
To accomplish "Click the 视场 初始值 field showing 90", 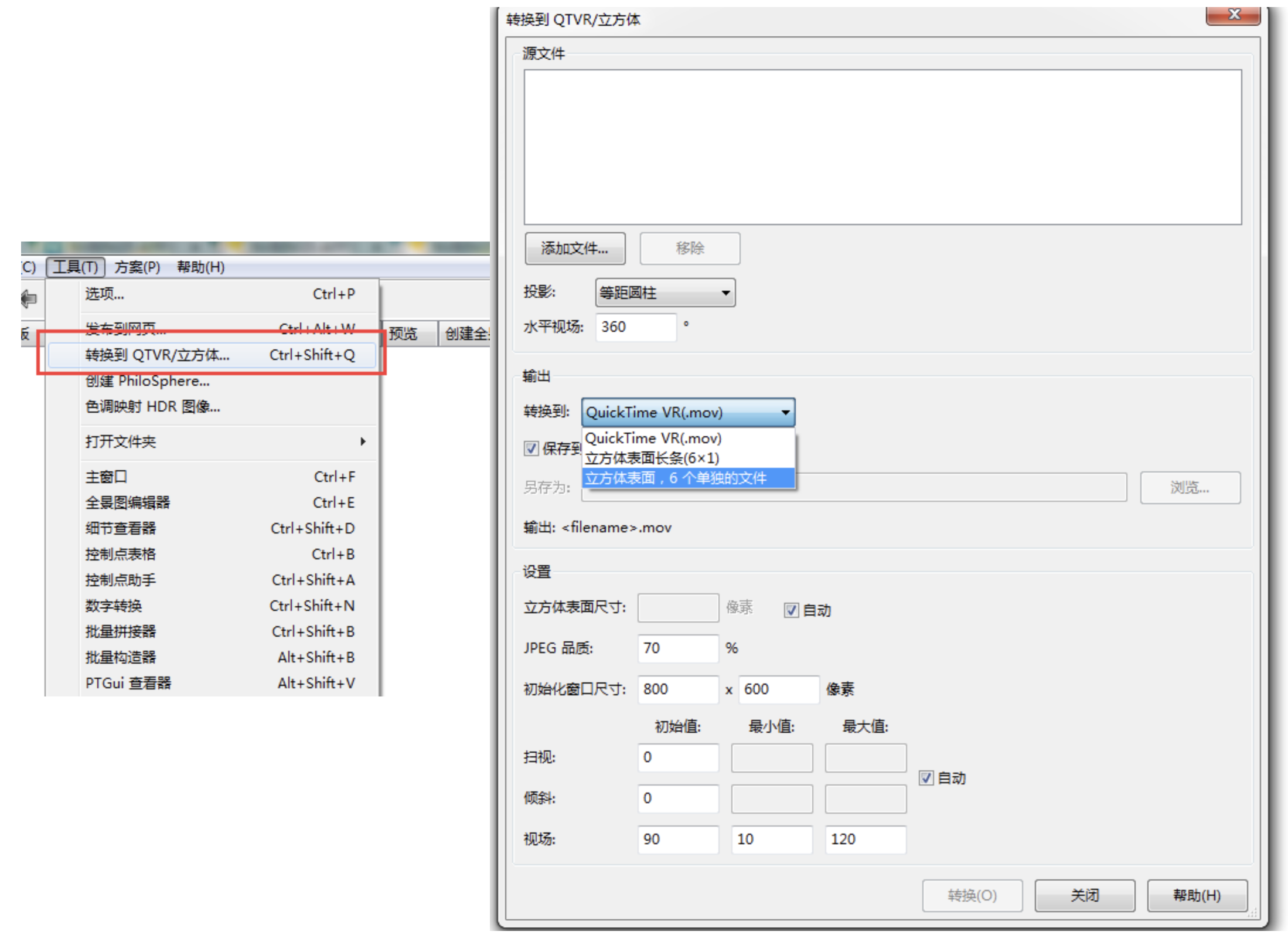I will pos(678,839).
